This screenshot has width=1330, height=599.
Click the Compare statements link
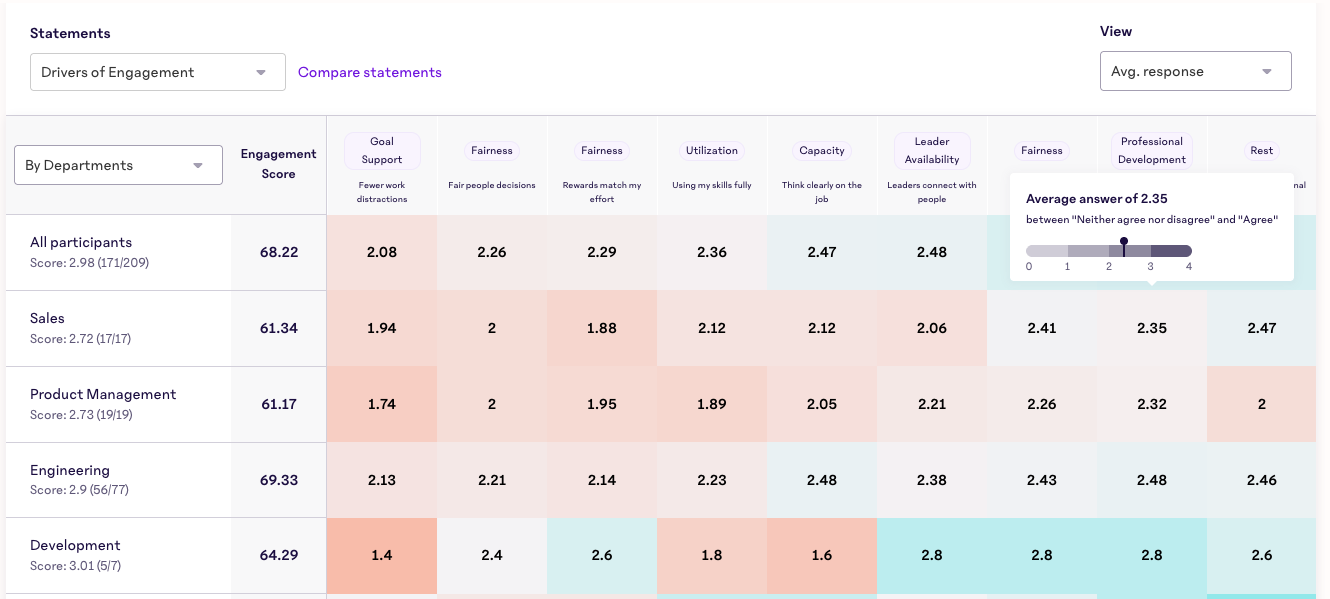tap(370, 72)
